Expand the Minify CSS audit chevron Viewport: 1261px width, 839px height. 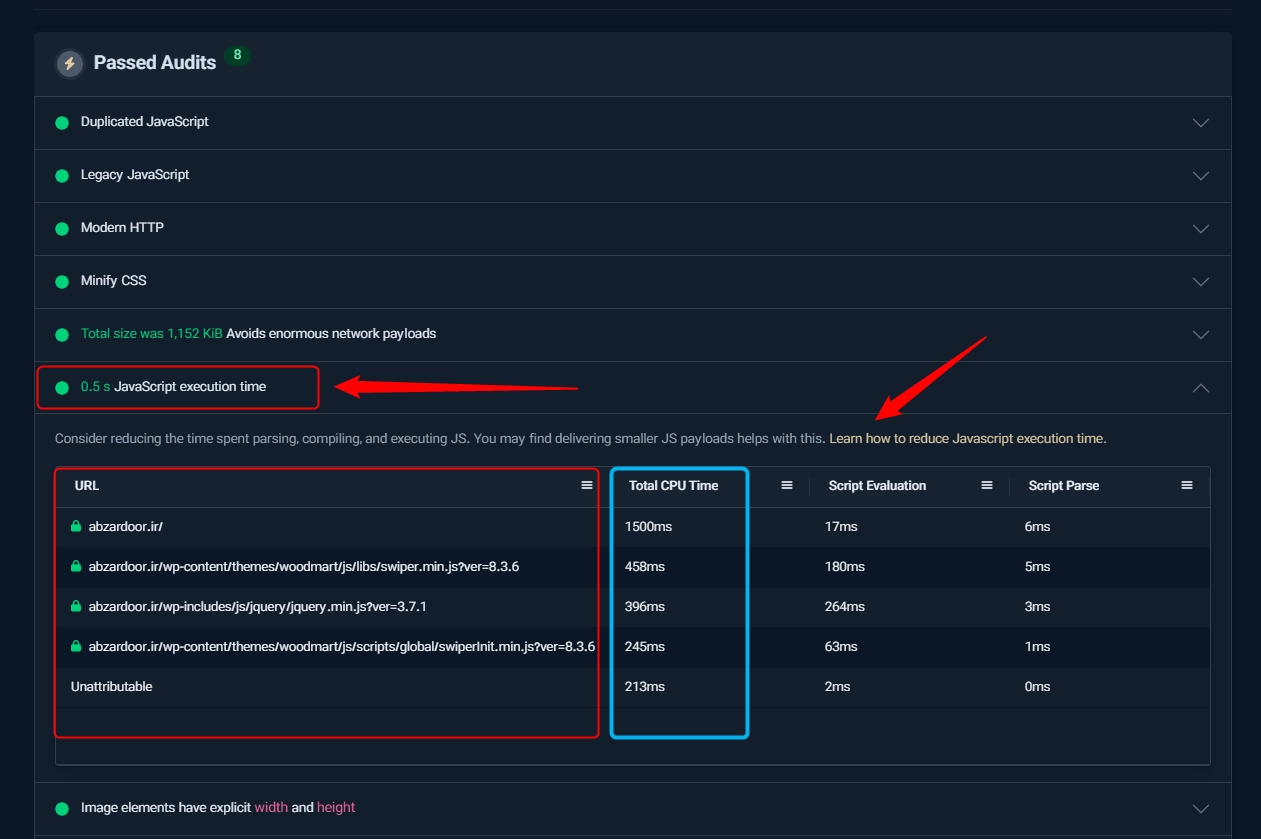click(x=1201, y=281)
